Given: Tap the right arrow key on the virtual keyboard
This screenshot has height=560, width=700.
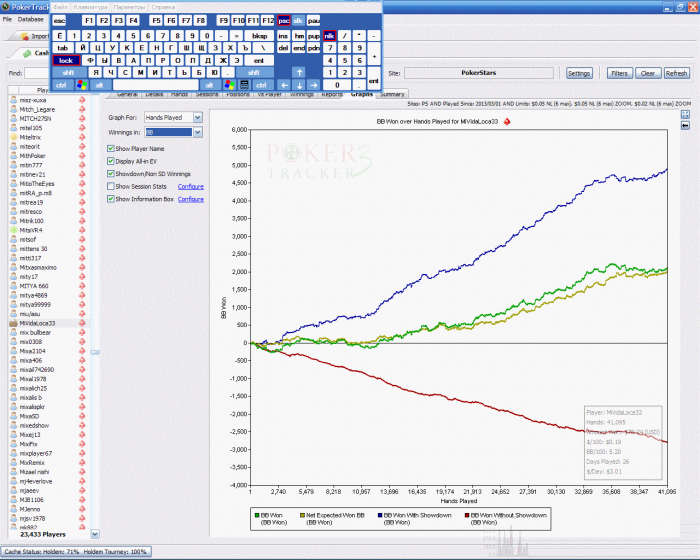Looking at the screenshot, I should [314, 85].
